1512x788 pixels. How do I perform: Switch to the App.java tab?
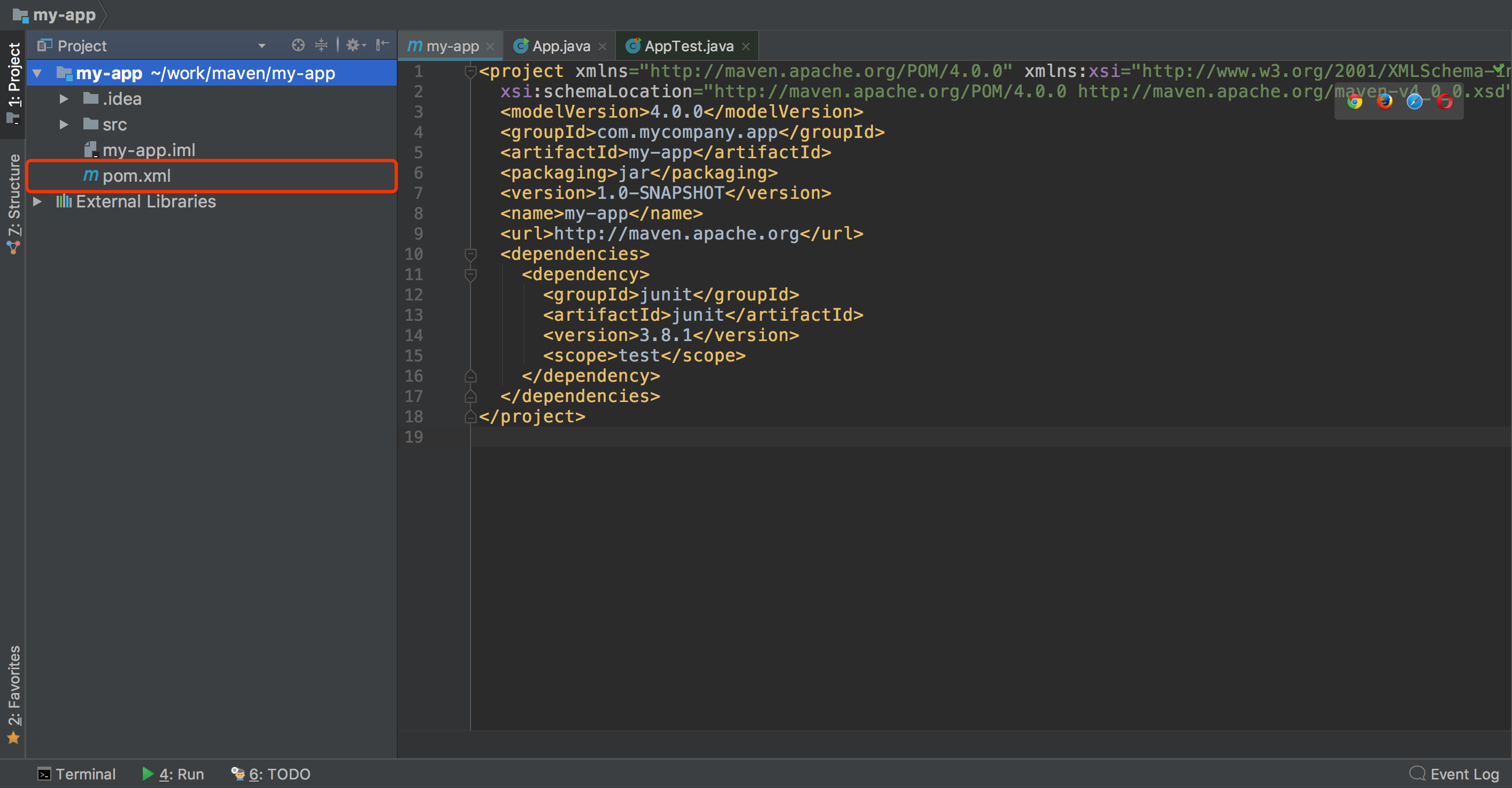559,46
